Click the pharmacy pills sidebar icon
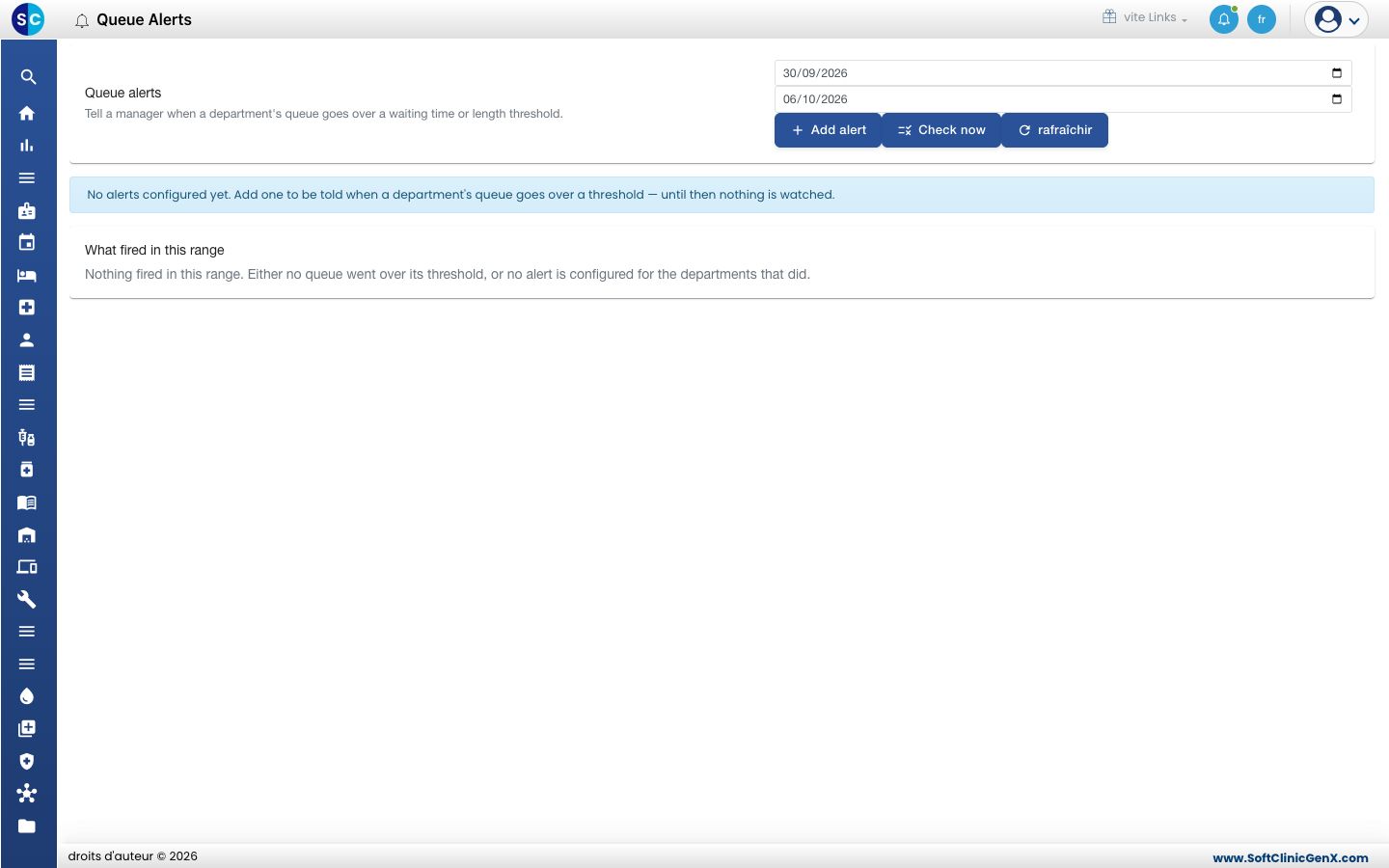1389x868 pixels. 27,438
